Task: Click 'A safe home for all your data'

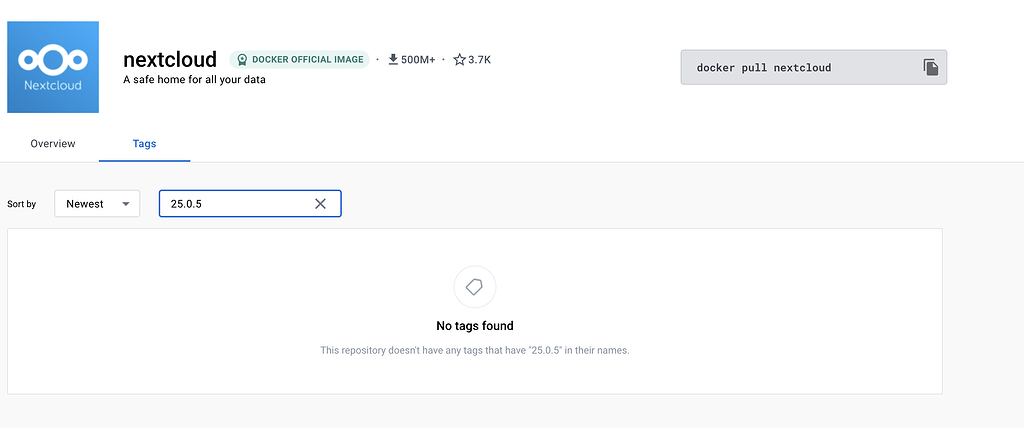Action: 194,80
